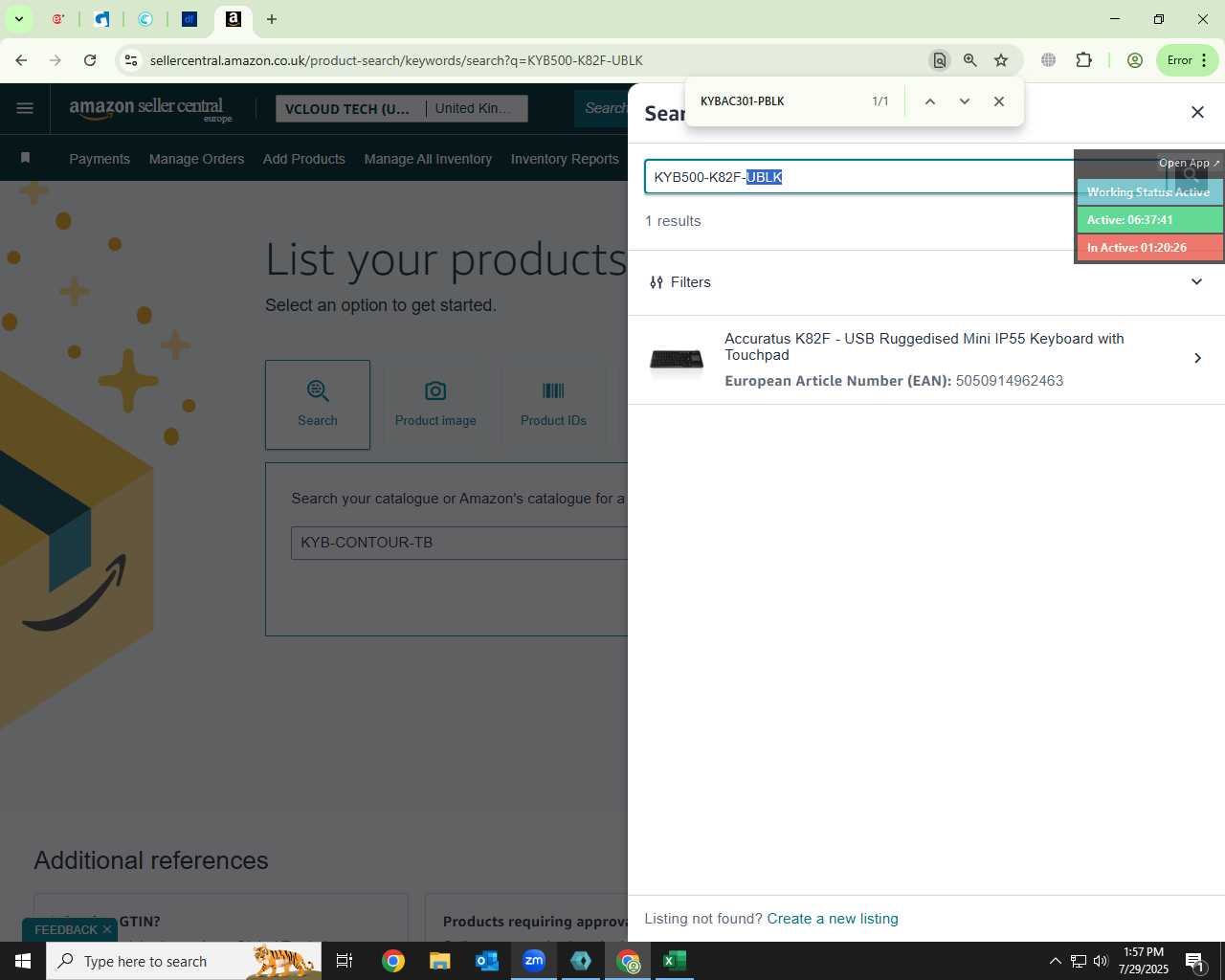Open File Explorer from the taskbar
The width and height of the screenshot is (1225, 980).
pyautogui.click(x=439, y=961)
